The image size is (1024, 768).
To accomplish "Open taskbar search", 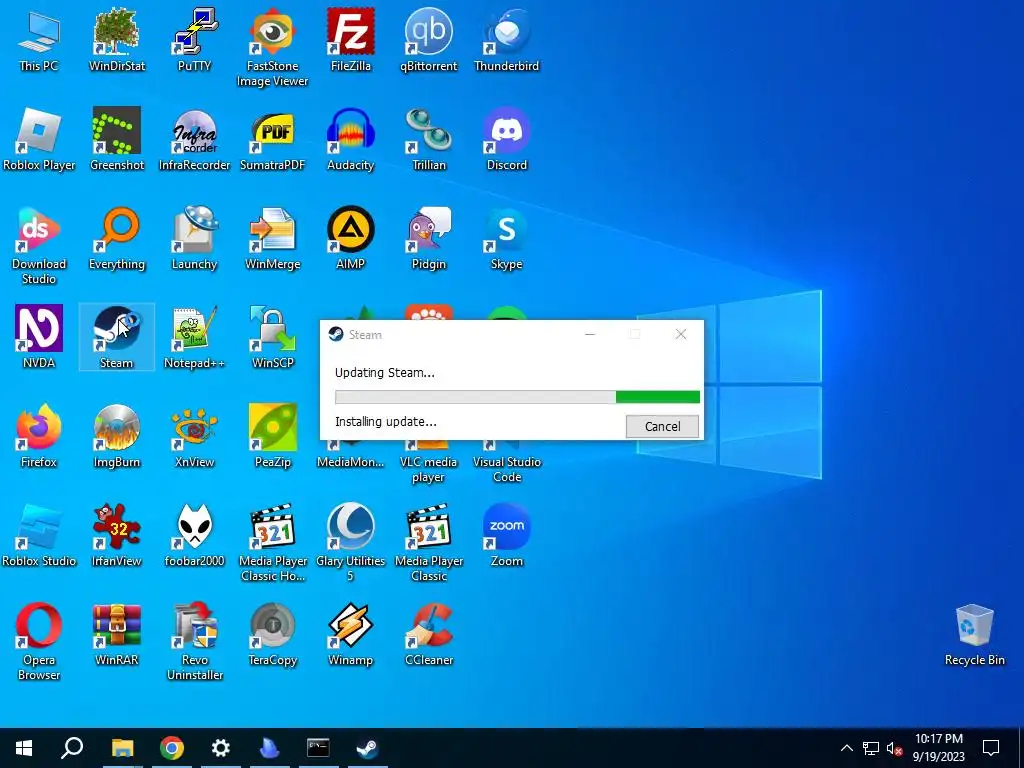I will click(x=72, y=748).
